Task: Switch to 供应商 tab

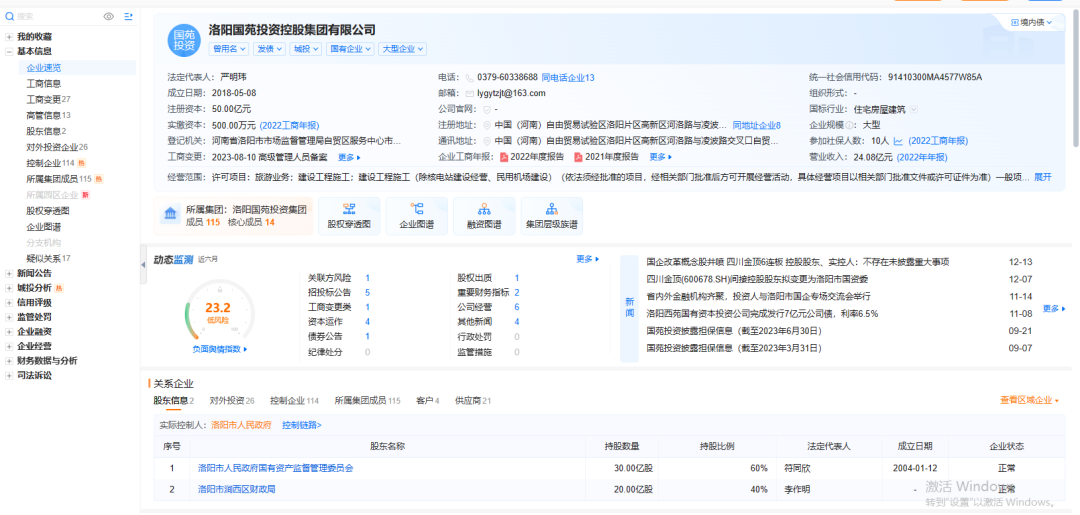Action: (472, 401)
